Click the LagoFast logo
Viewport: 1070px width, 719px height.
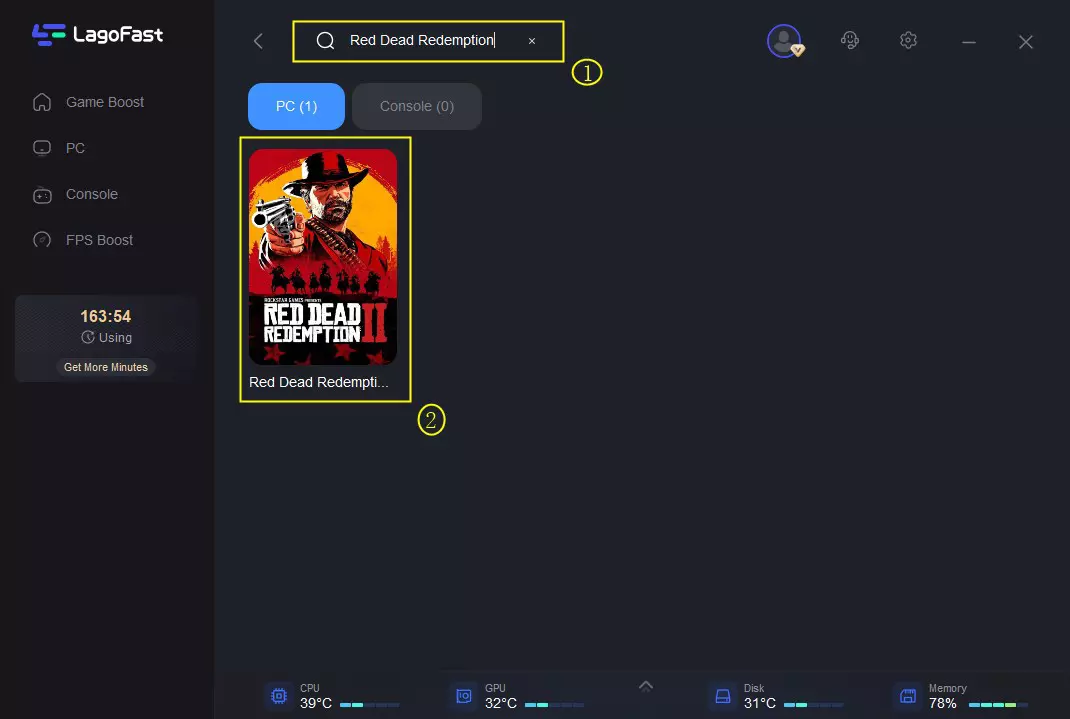[x=97, y=35]
